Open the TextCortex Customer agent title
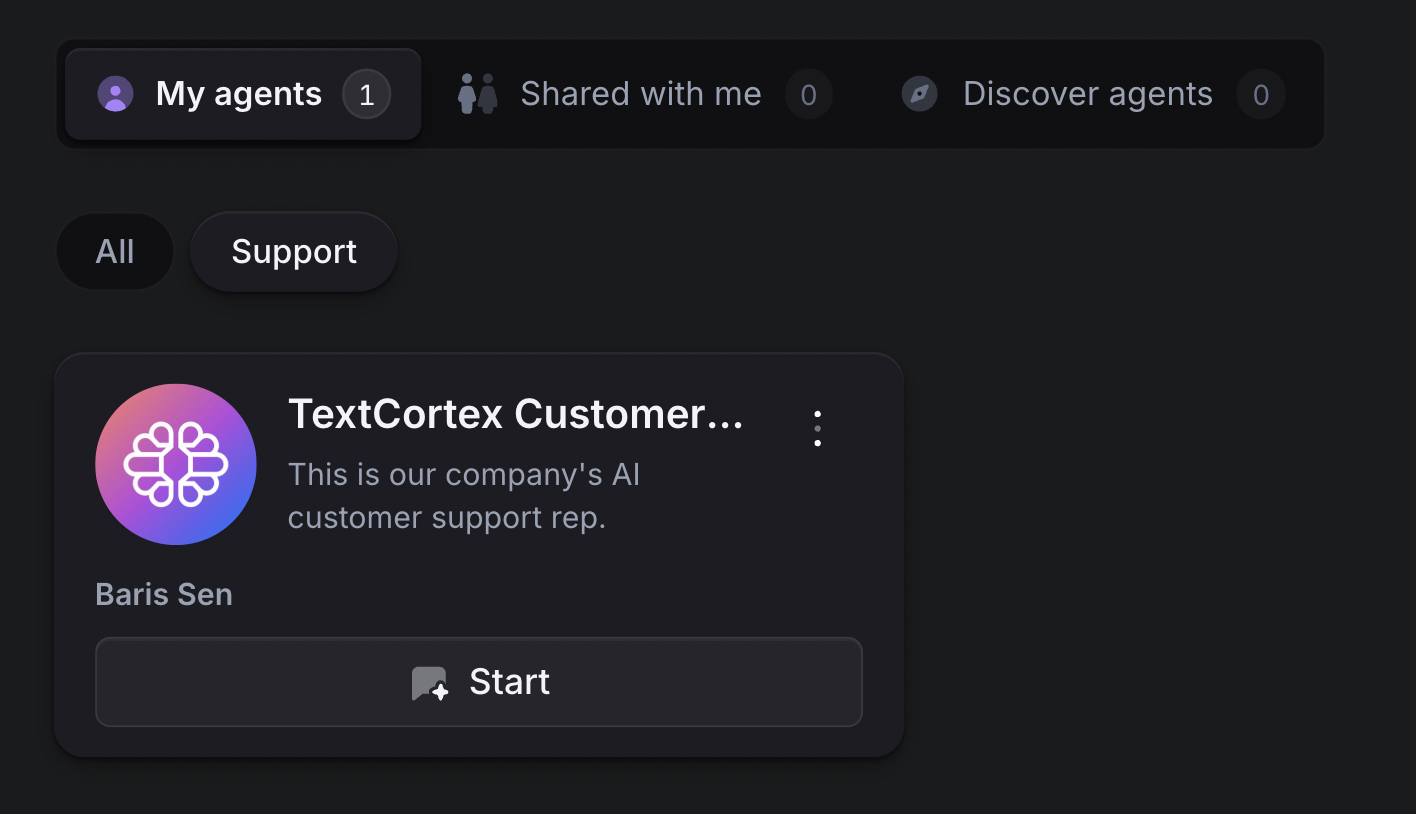The width and height of the screenshot is (1416, 814). [x=516, y=414]
